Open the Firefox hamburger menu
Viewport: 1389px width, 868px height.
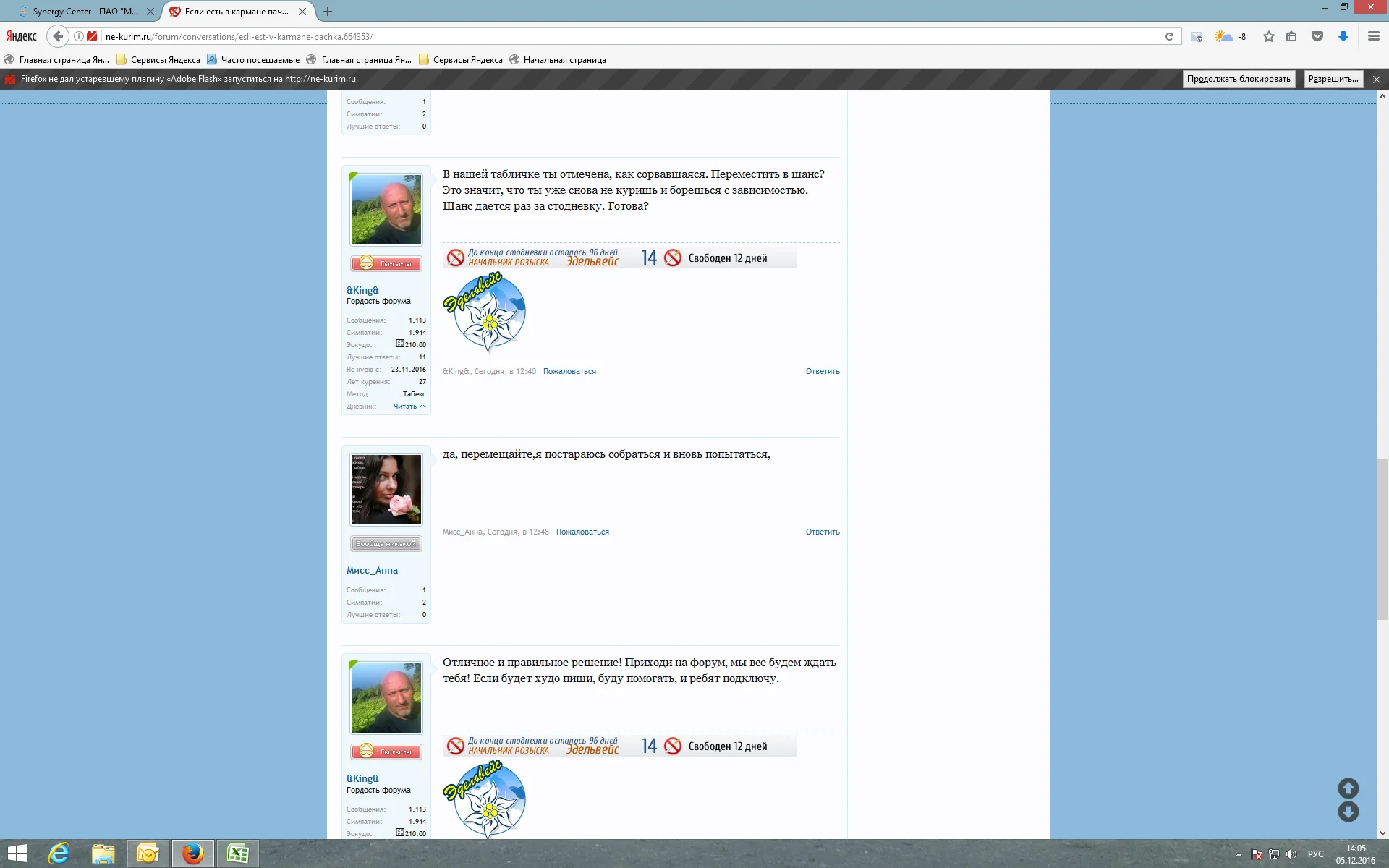pyautogui.click(x=1374, y=36)
